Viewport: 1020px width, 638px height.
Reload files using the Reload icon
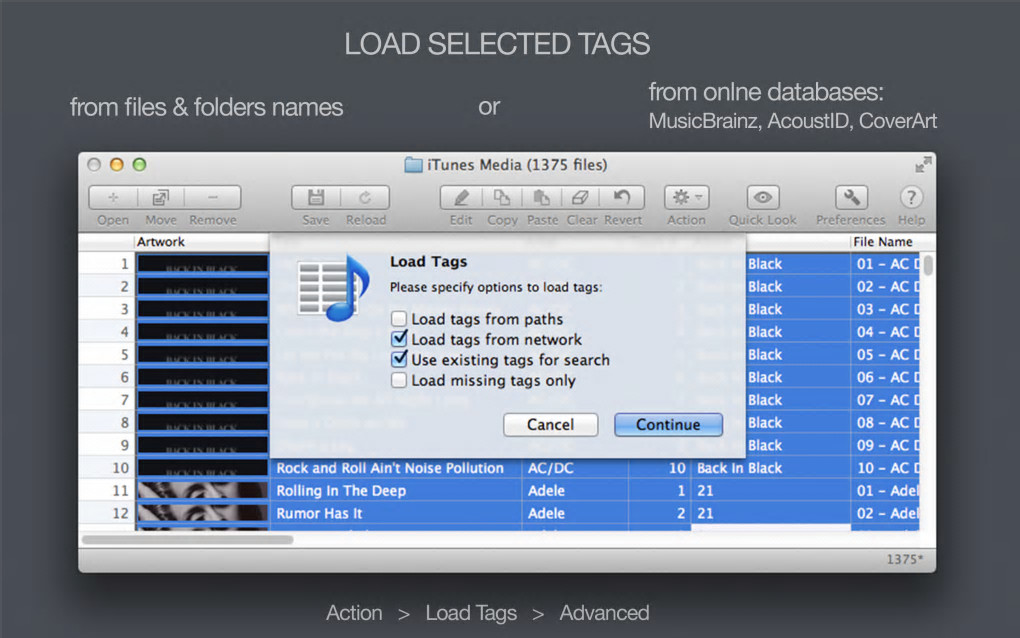coord(365,197)
